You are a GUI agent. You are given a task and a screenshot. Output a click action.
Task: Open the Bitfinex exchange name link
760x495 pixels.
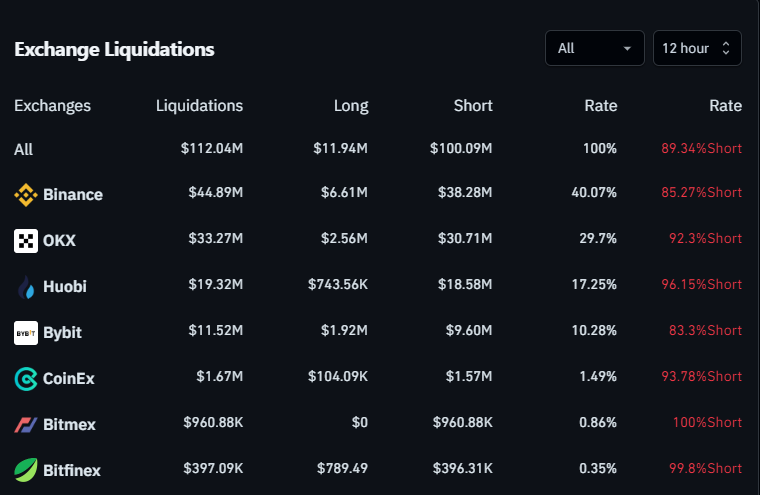click(x=72, y=470)
